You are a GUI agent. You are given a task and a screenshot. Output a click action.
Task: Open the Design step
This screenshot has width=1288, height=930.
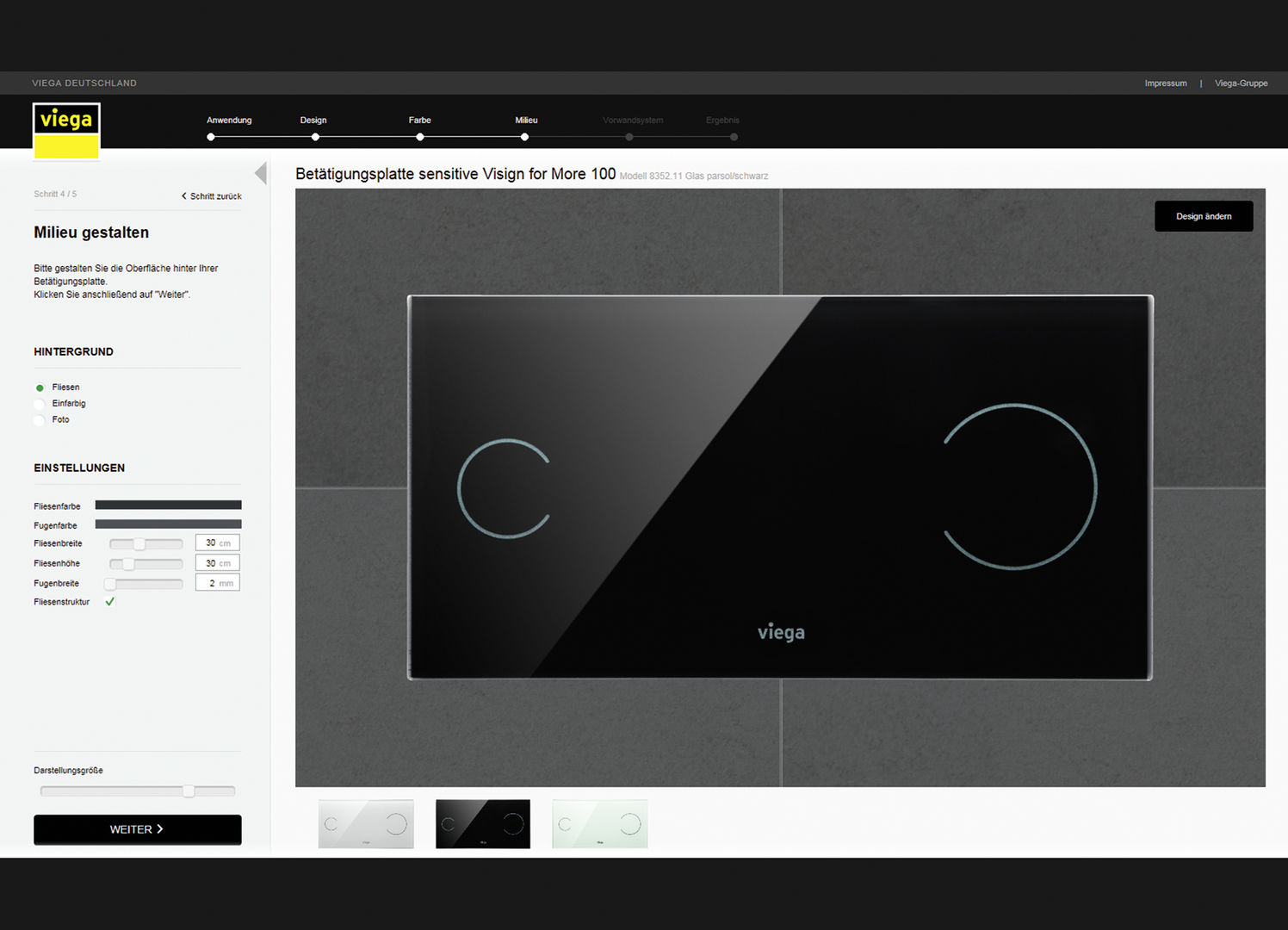pyautogui.click(x=313, y=121)
